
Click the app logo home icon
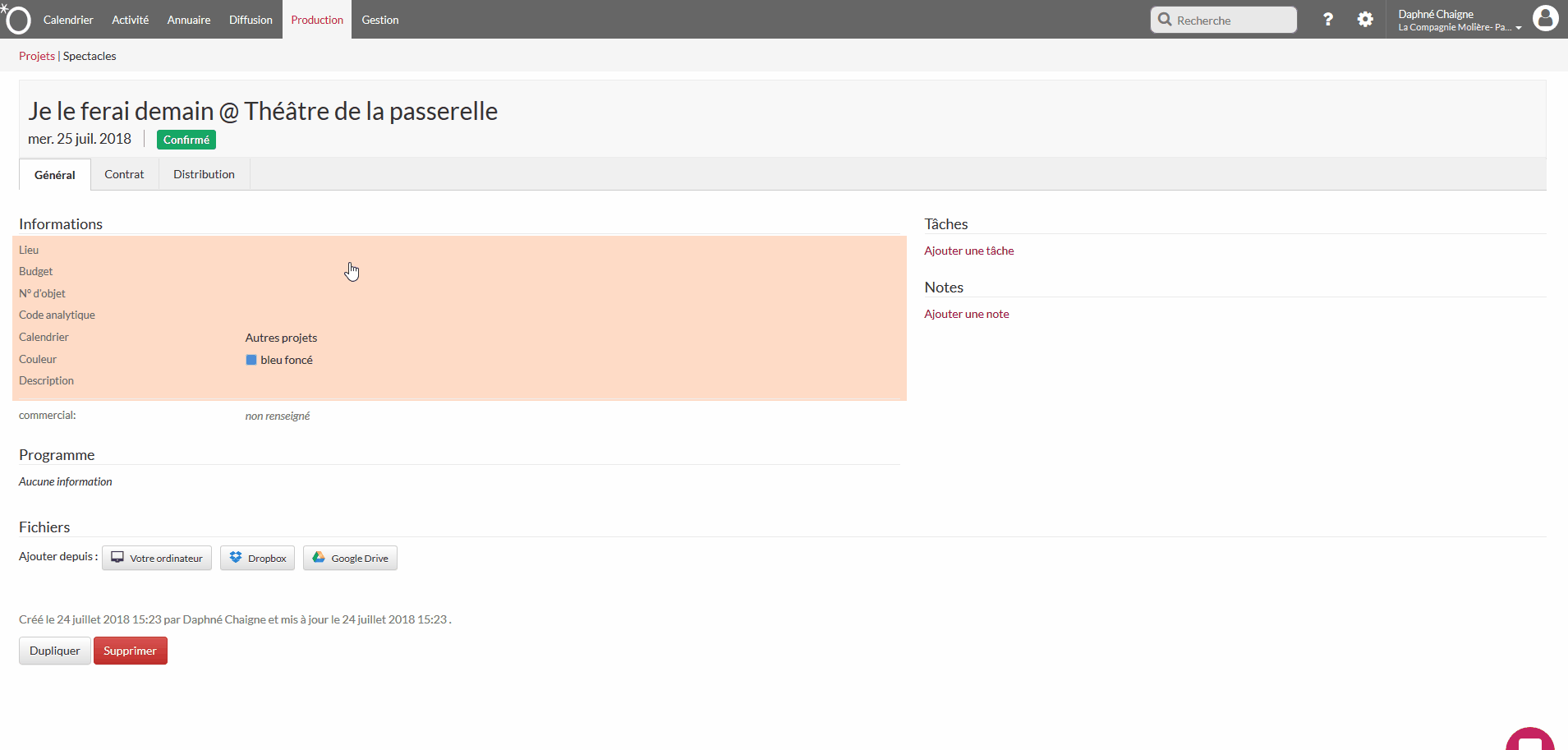tap(16, 19)
